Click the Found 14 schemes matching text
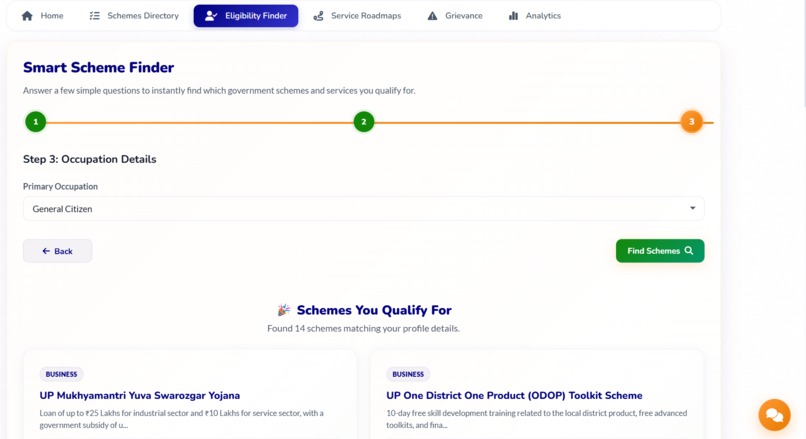 click(363, 328)
